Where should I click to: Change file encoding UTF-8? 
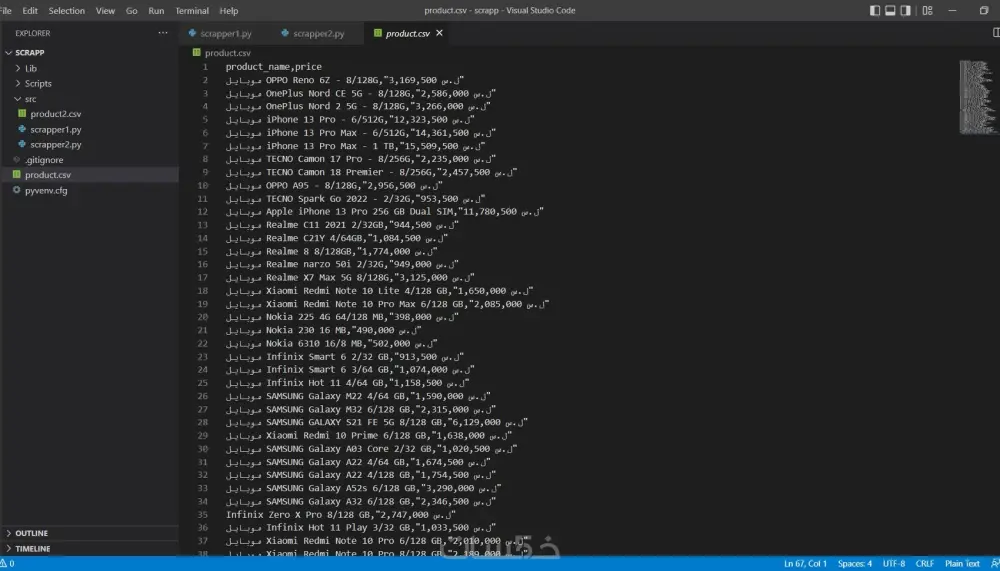coord(893,564)
